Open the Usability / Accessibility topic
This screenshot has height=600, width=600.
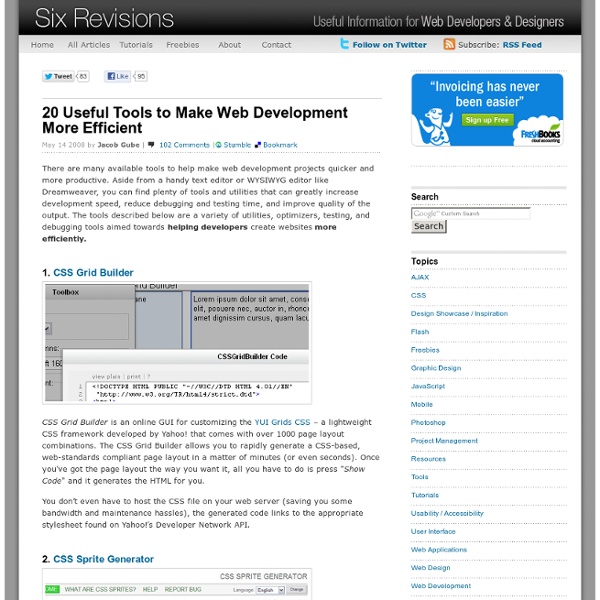447,513
